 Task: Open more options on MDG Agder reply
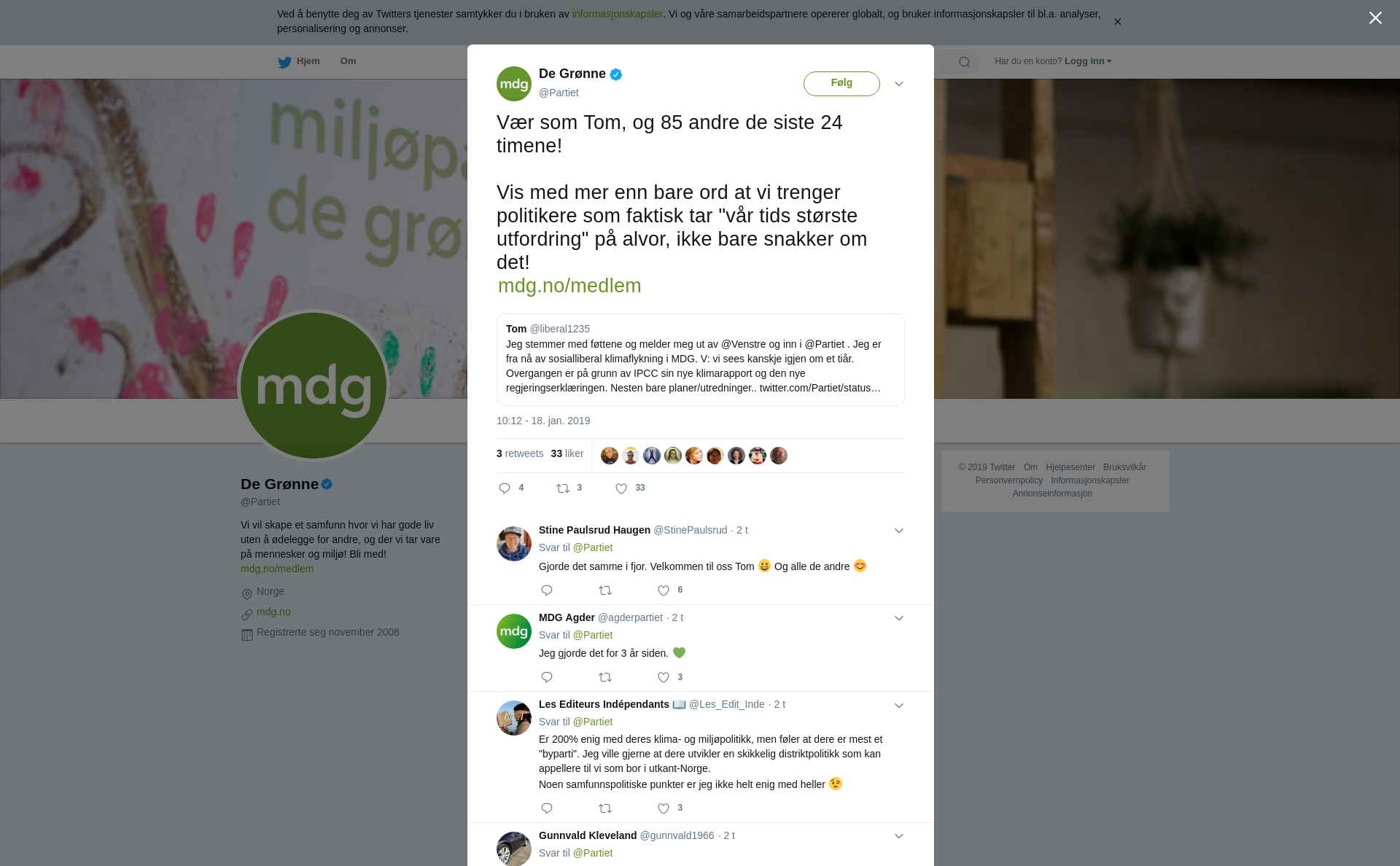[x=899, y=618]
